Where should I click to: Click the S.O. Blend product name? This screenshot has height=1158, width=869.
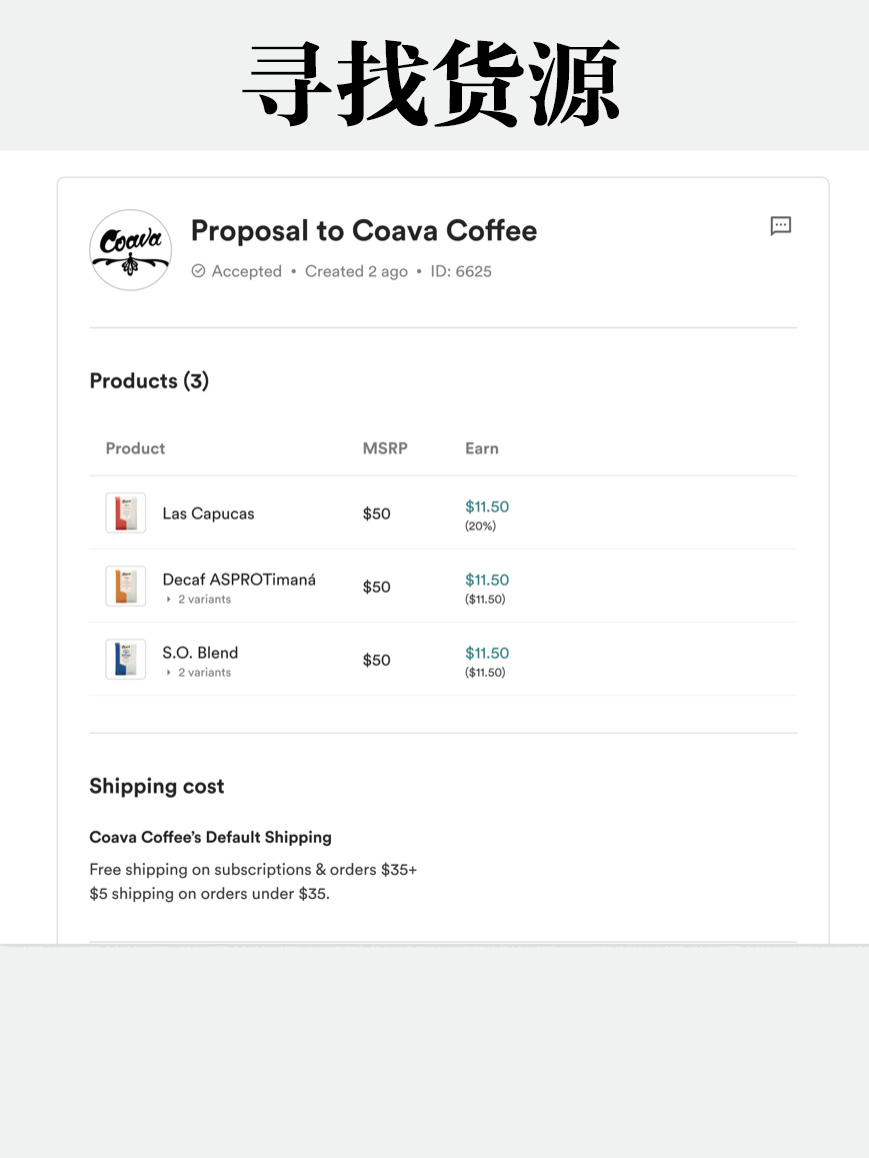click(200, 653)
